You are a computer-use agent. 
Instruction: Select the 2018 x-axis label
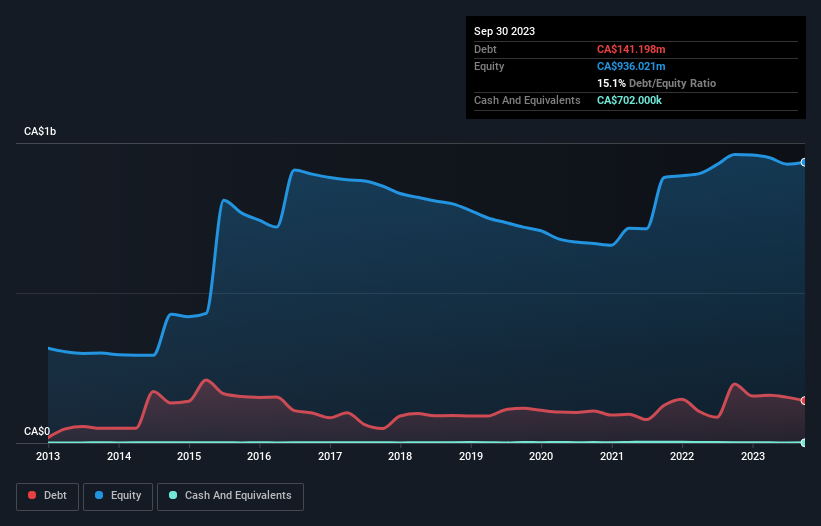[x=400, y=456]
